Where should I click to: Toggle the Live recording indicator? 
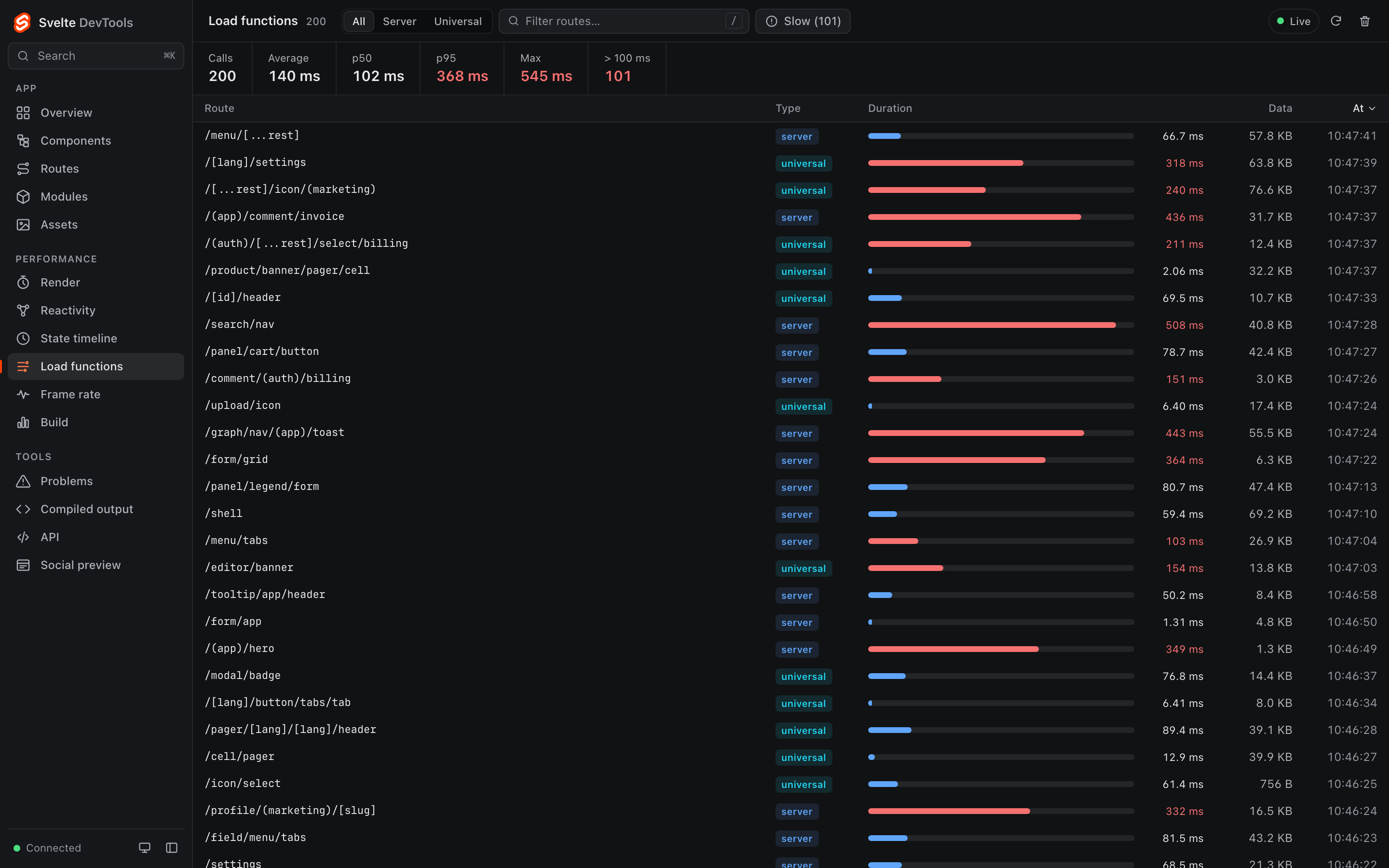1293,21
